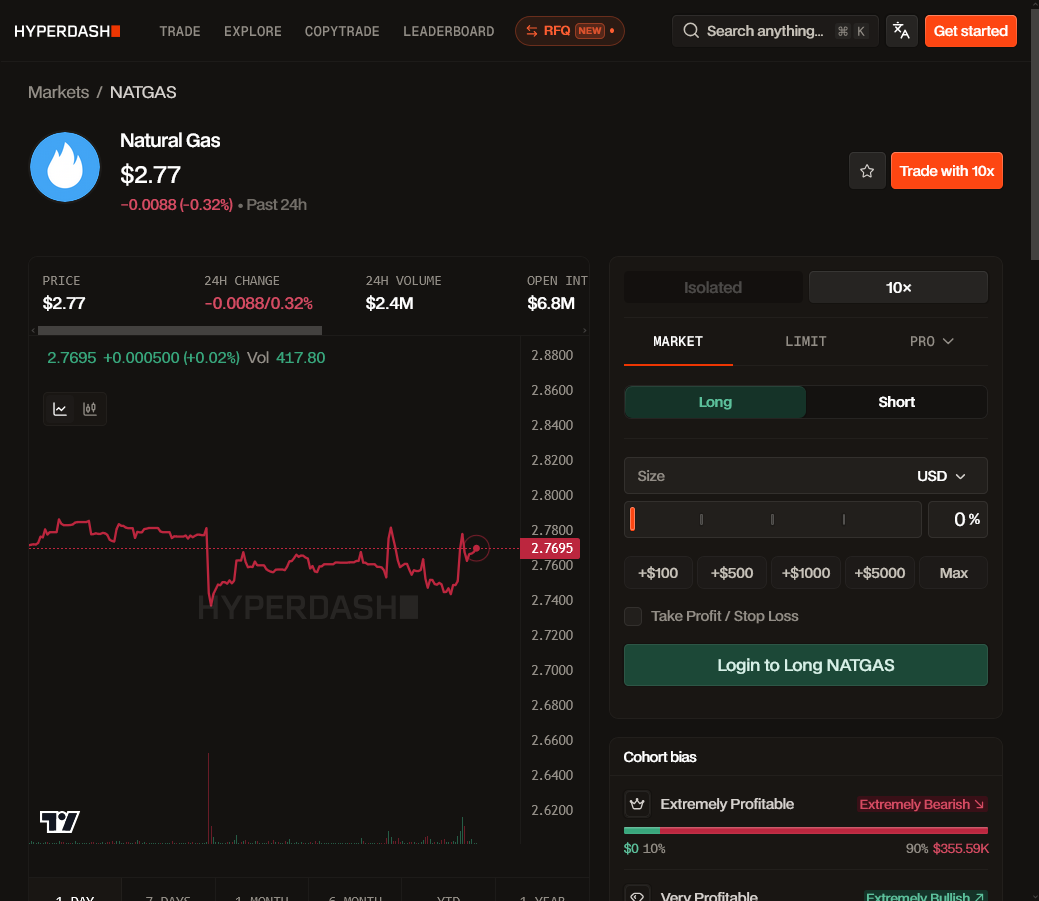1039x901 pixels.
Task: Click the page vertical scrollbar
Action: click(x=1034, y=132)
